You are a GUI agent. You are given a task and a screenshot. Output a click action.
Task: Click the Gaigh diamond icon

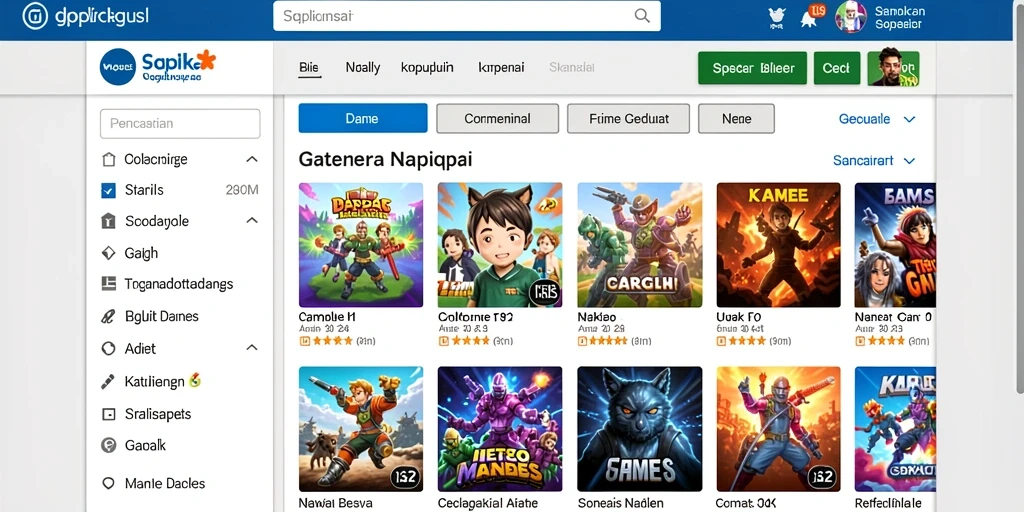click(x=108, y=253)
